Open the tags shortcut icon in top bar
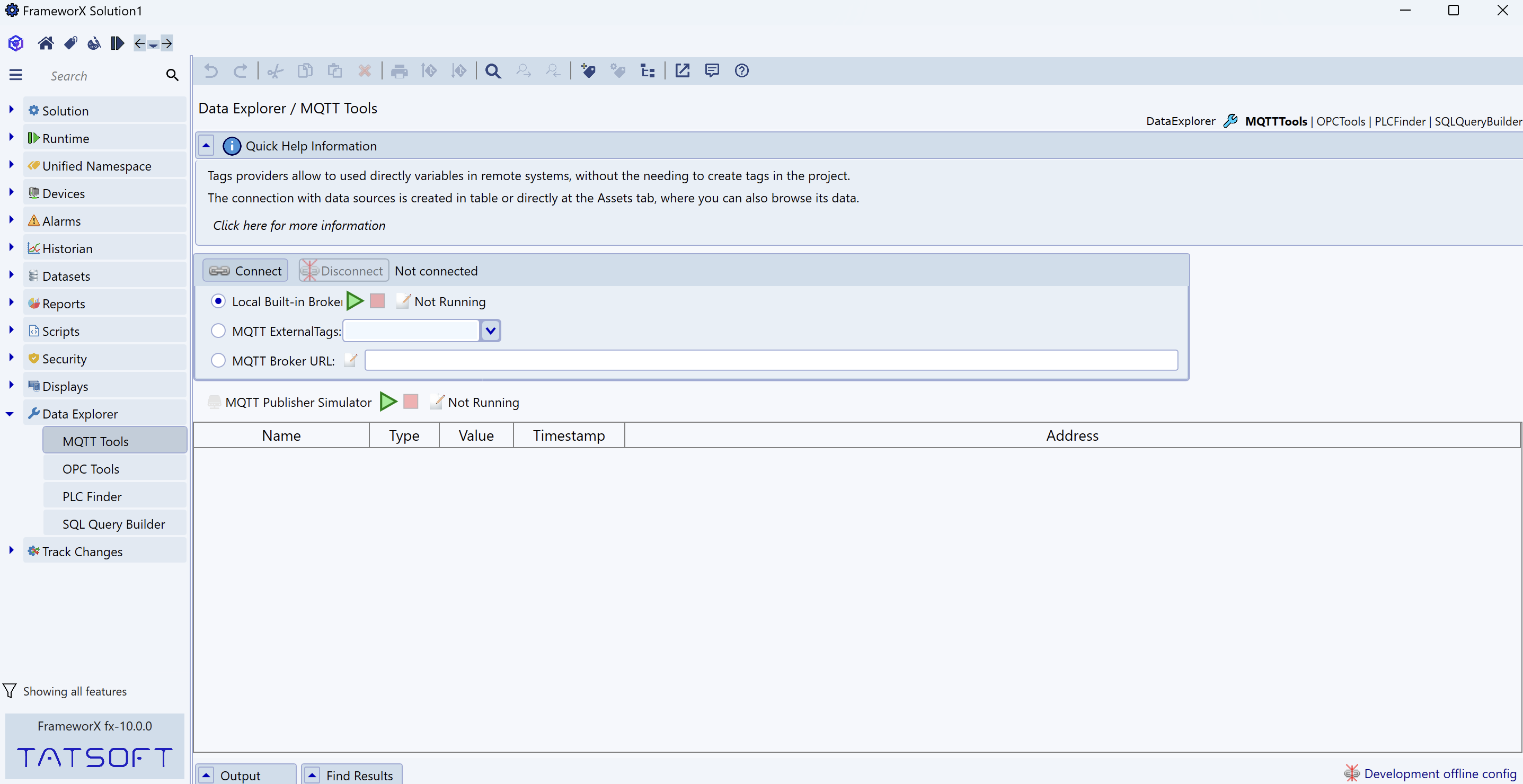This screenshot has width=1523, height=784. point(70,43)
